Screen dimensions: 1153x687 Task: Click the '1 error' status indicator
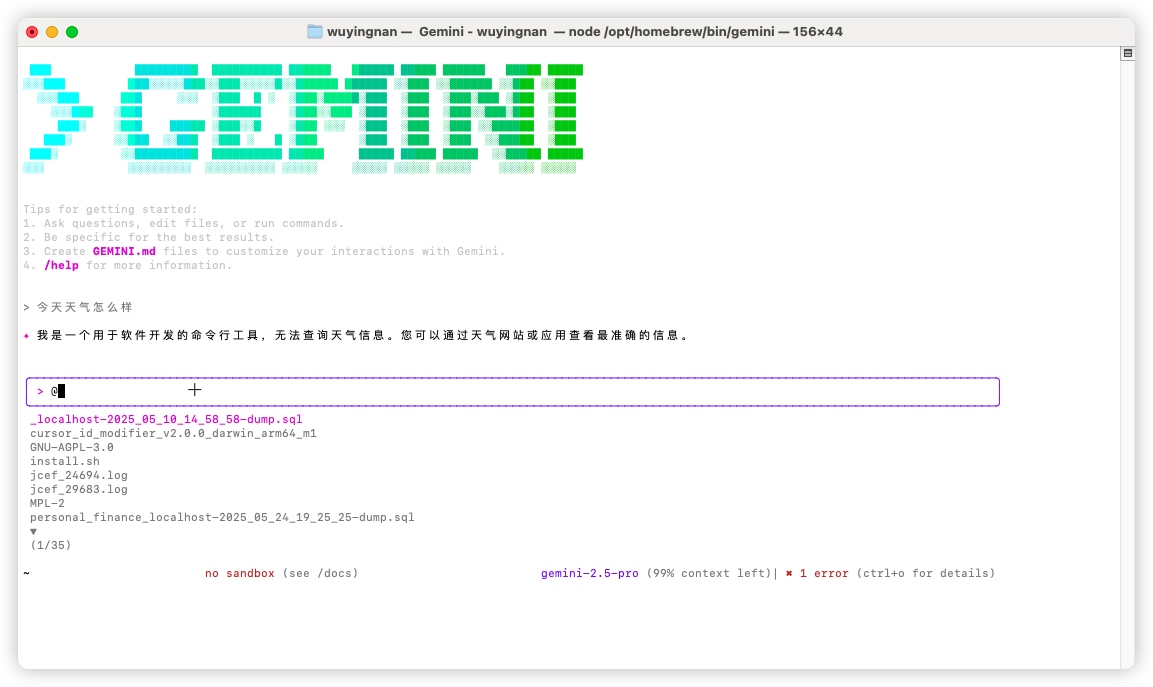click(x=824, y=573)
